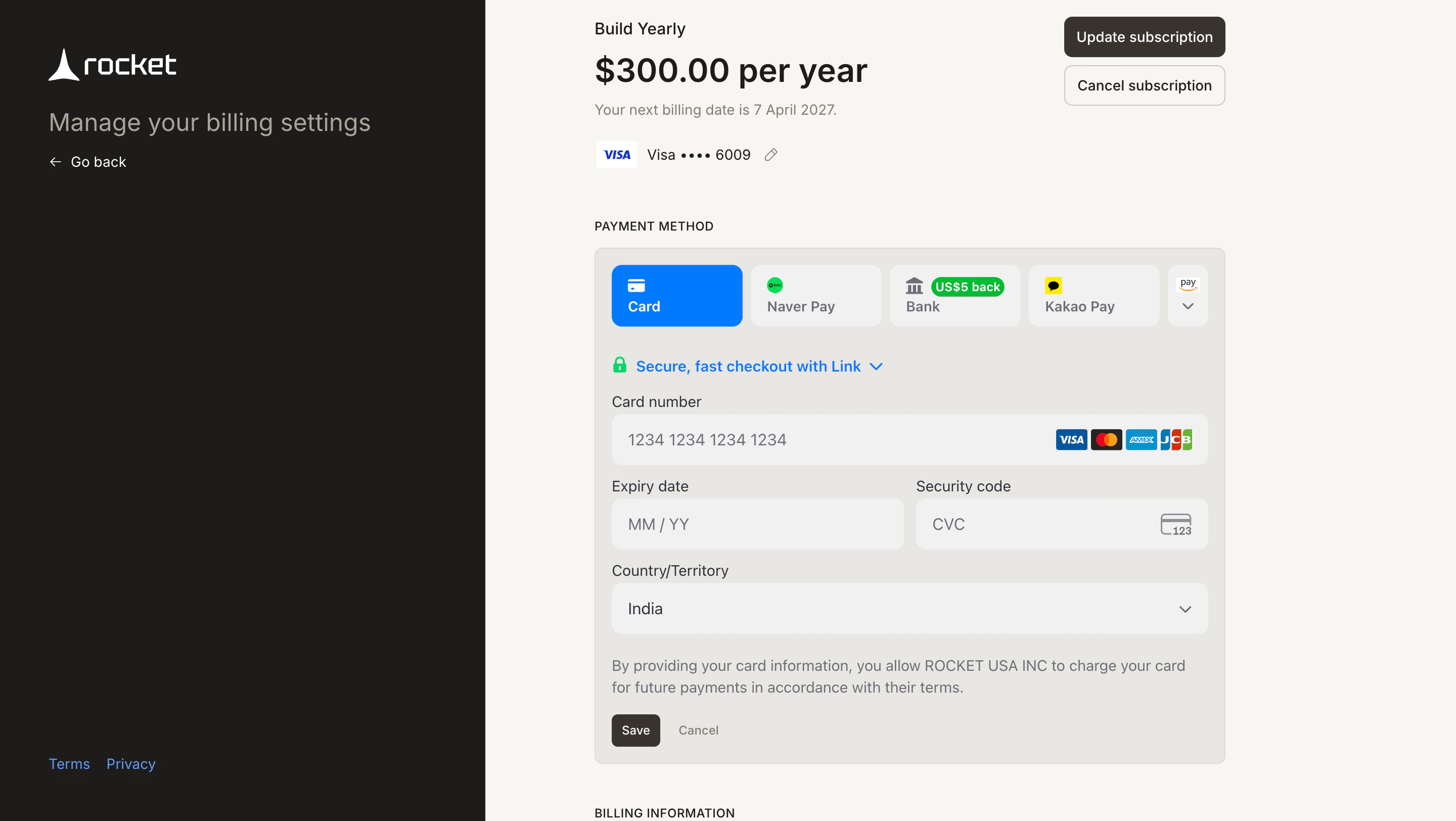This screenshot has height=821, width=1456.
Task: Open the Country/Territory dropdown showing India
Action: (x=909, y=609)
